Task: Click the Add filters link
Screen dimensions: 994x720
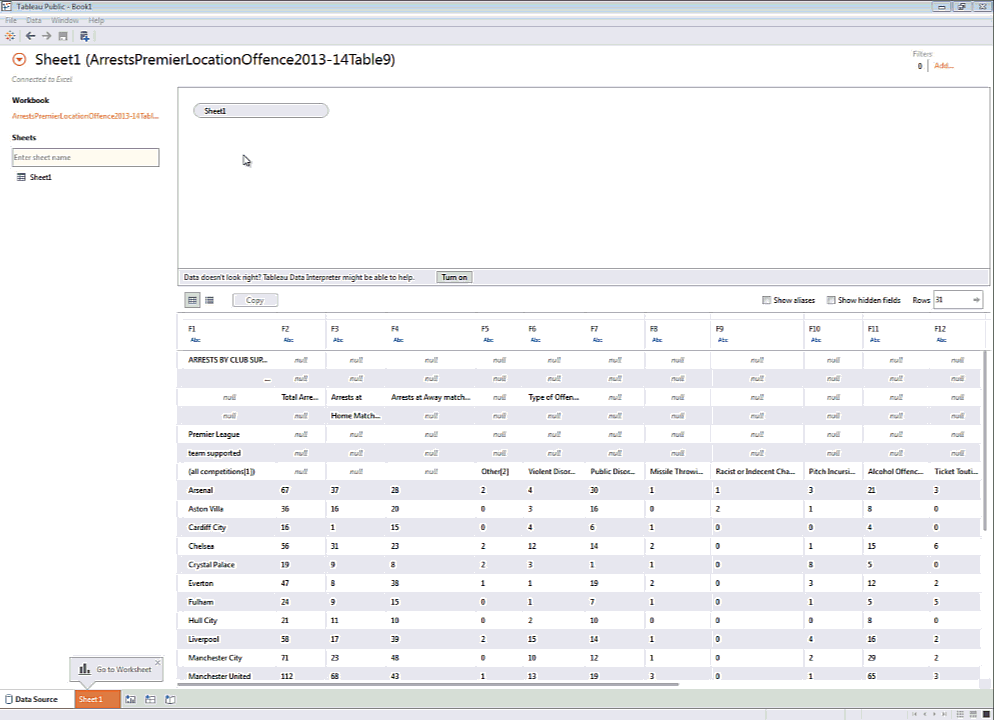Action: (943, 65)
